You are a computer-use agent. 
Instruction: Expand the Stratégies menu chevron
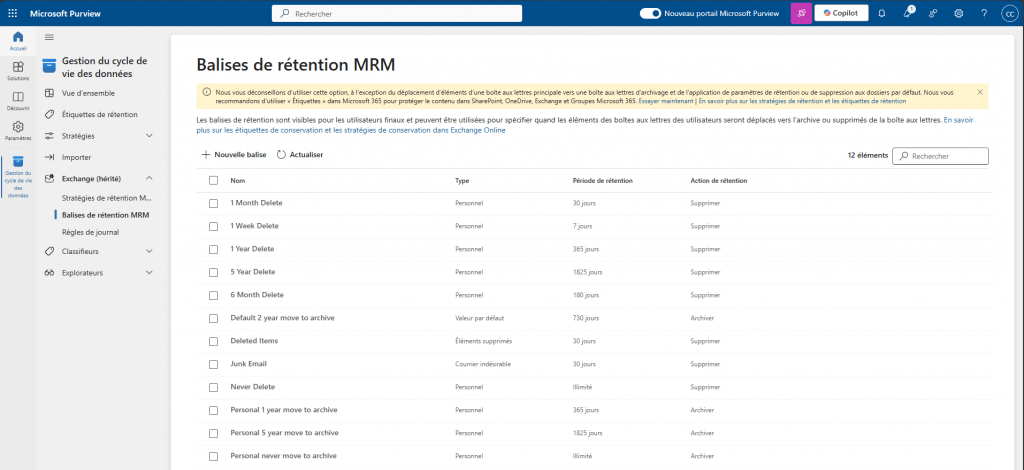(x=150, y=135)
